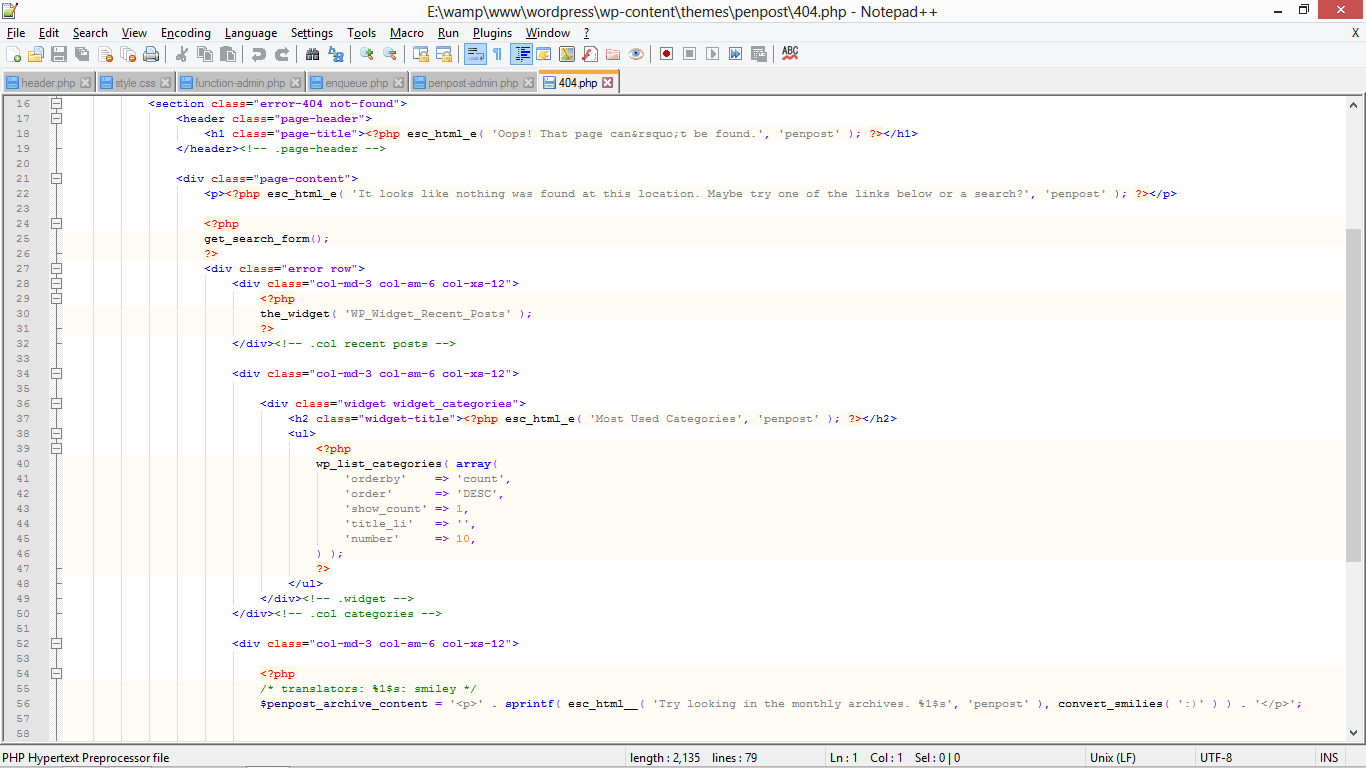Save the current file with the floppy icon
Screen dimensions: 1366x768
click(59, 54)
